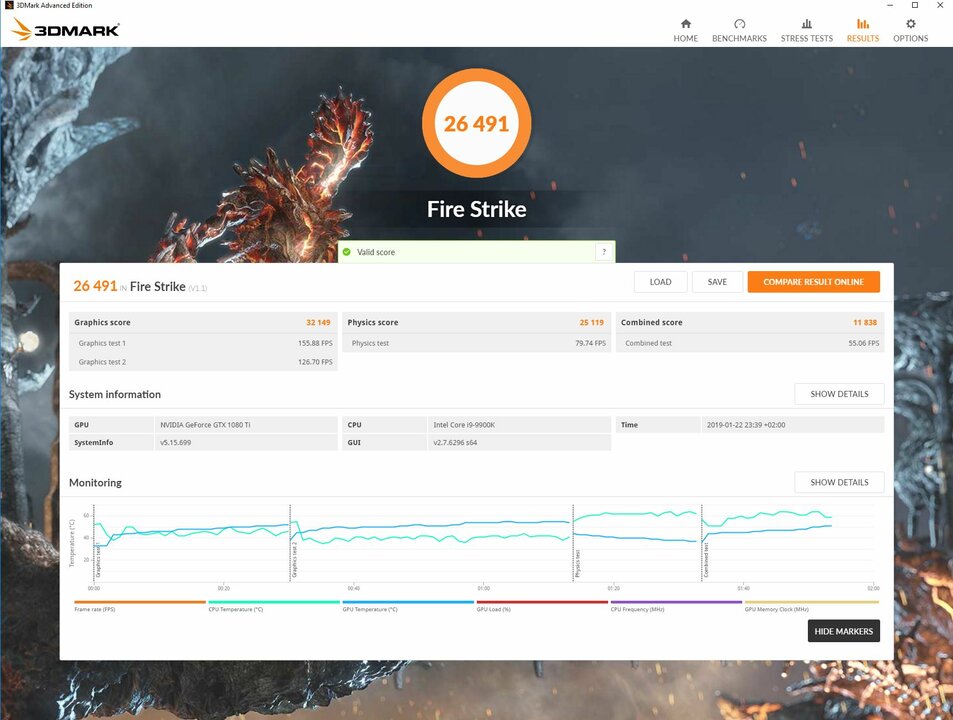Toggle GPU Memory Clock yellow legend
Viewport: 953px width, 720px height.
point(811,606)
